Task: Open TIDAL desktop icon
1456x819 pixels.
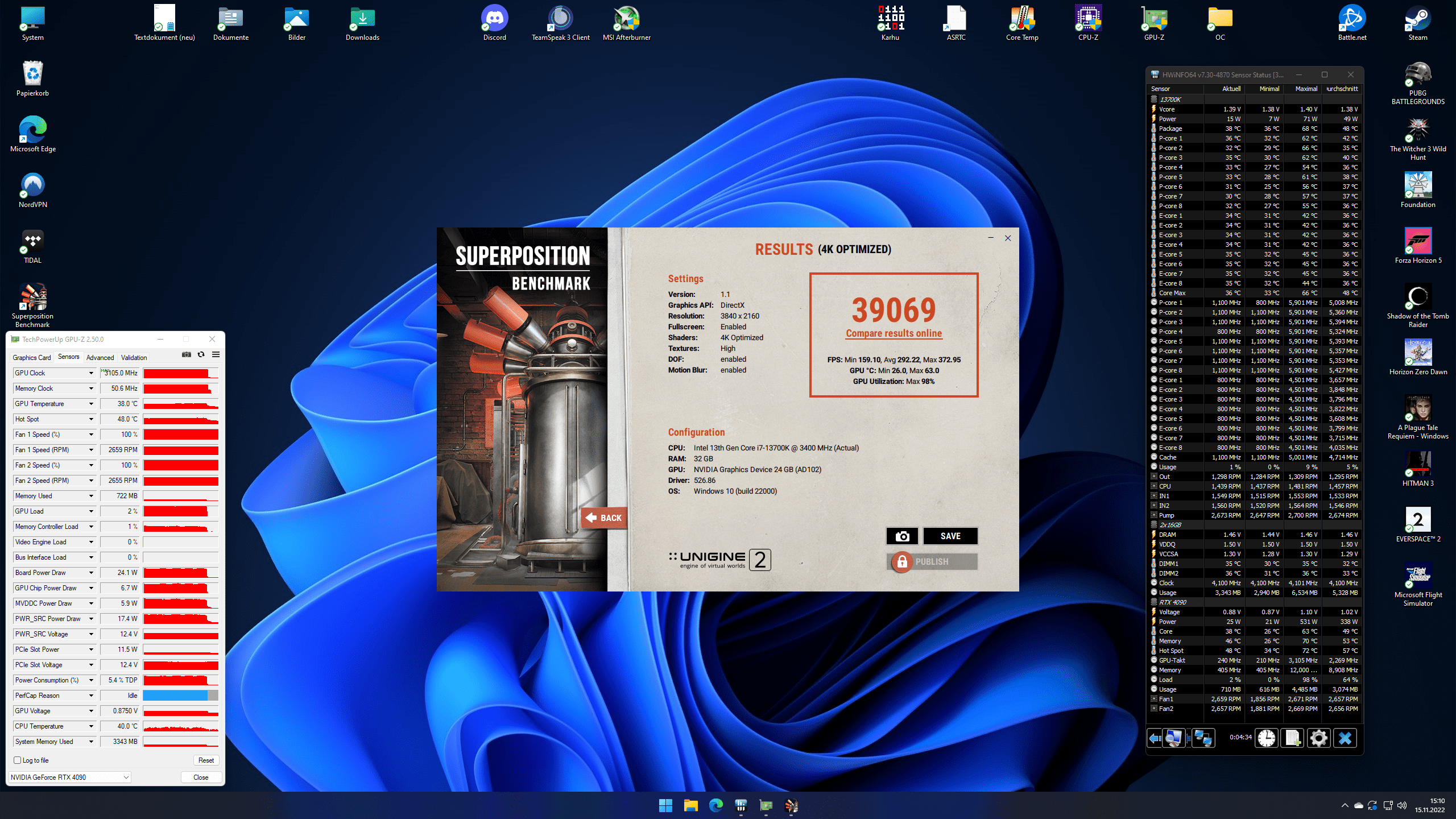Action: [32, 246]
